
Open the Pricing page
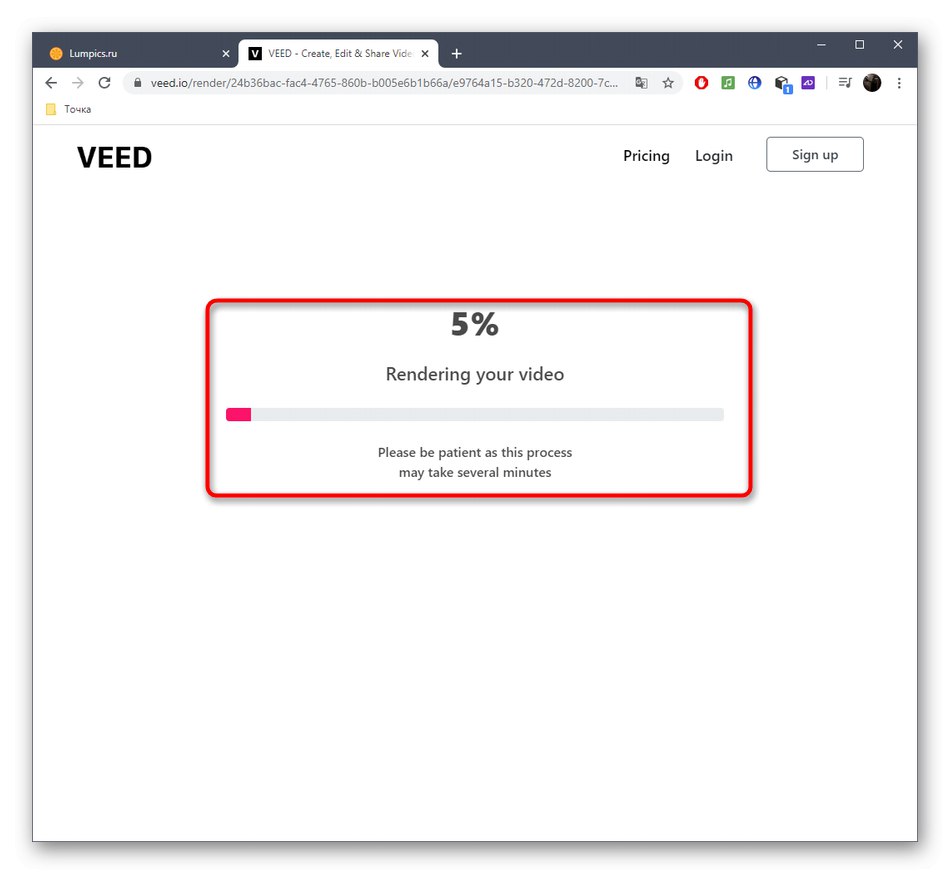click(646, 156)
